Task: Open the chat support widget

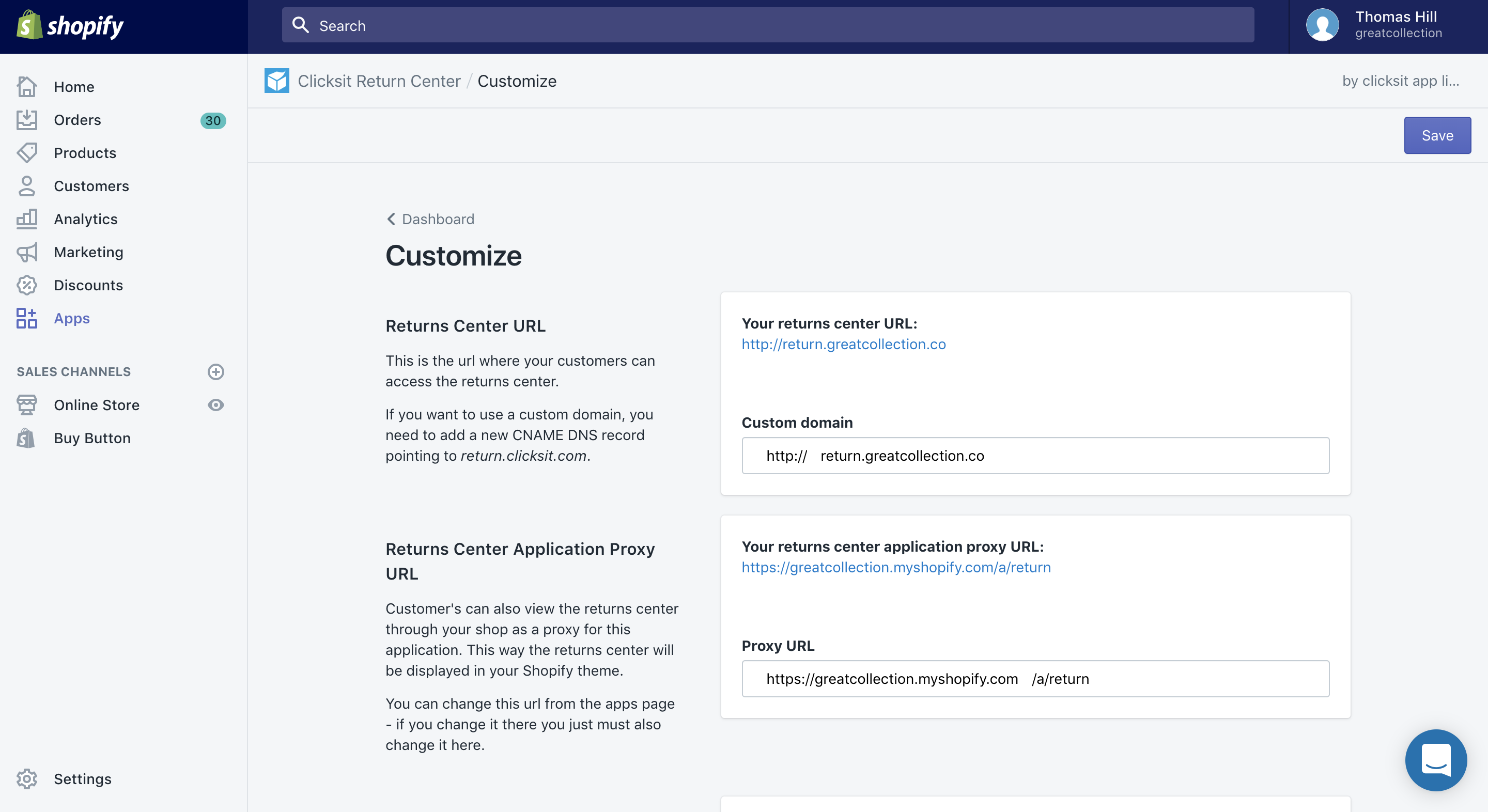Action: (x=1436, y=760)
